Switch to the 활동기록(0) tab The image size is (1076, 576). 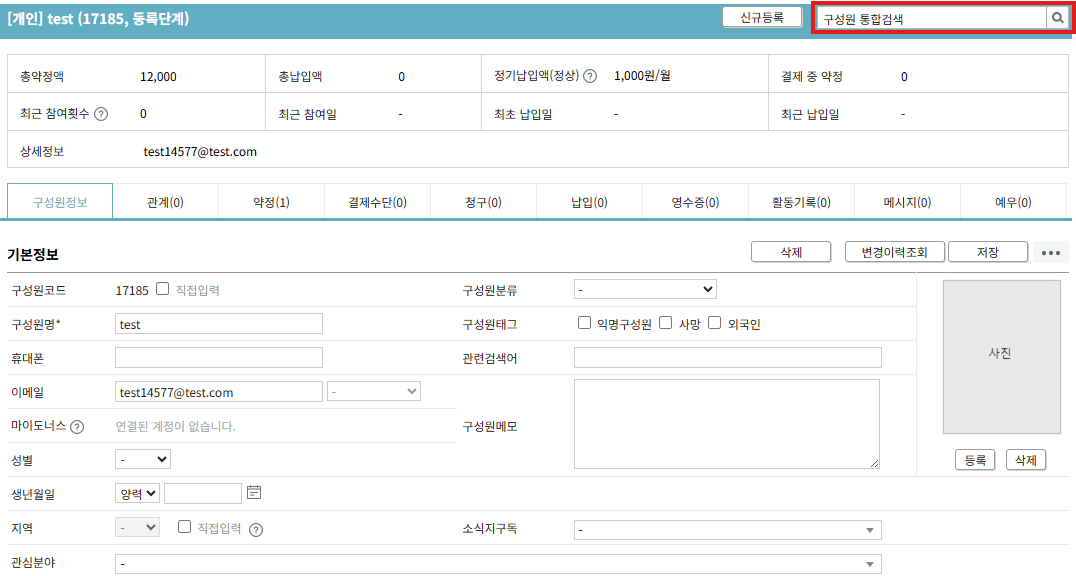point(802,202)
